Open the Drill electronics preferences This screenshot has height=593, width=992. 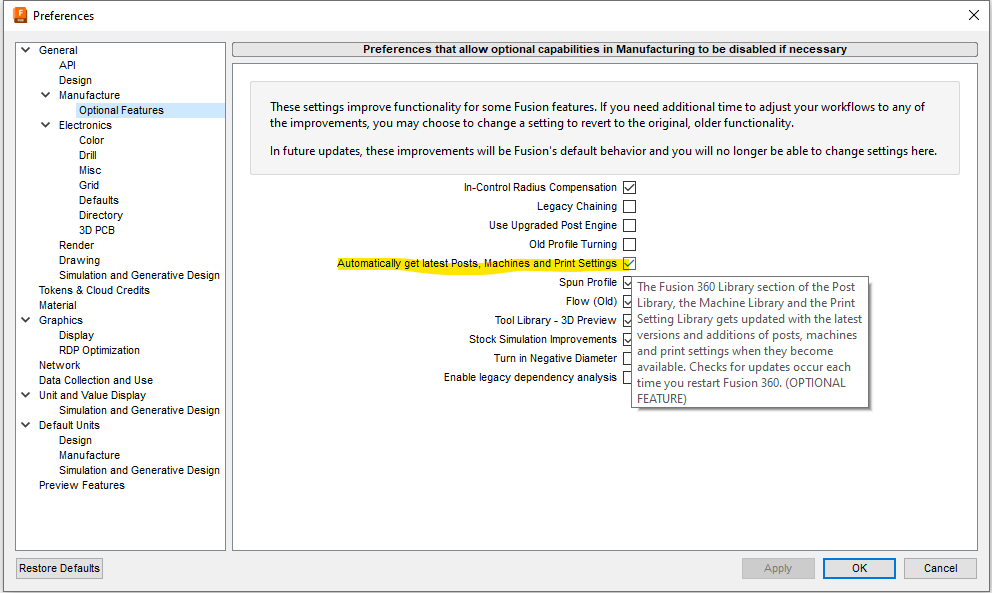(87, 155)
